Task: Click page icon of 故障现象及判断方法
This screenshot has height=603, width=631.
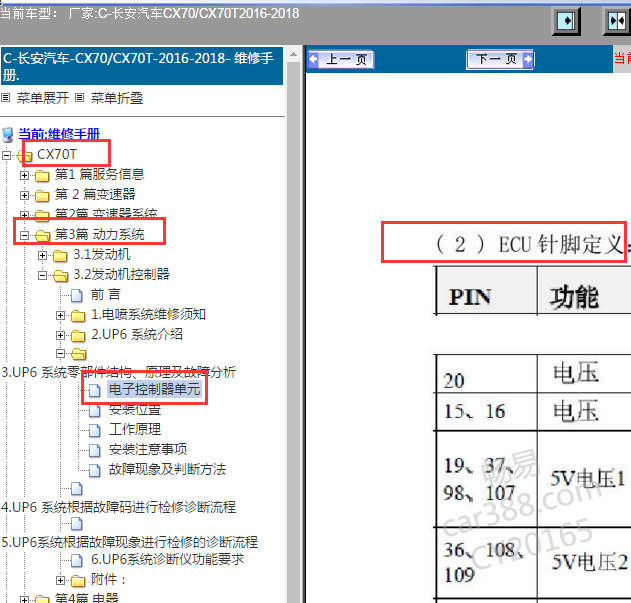Action: (95, 470)
